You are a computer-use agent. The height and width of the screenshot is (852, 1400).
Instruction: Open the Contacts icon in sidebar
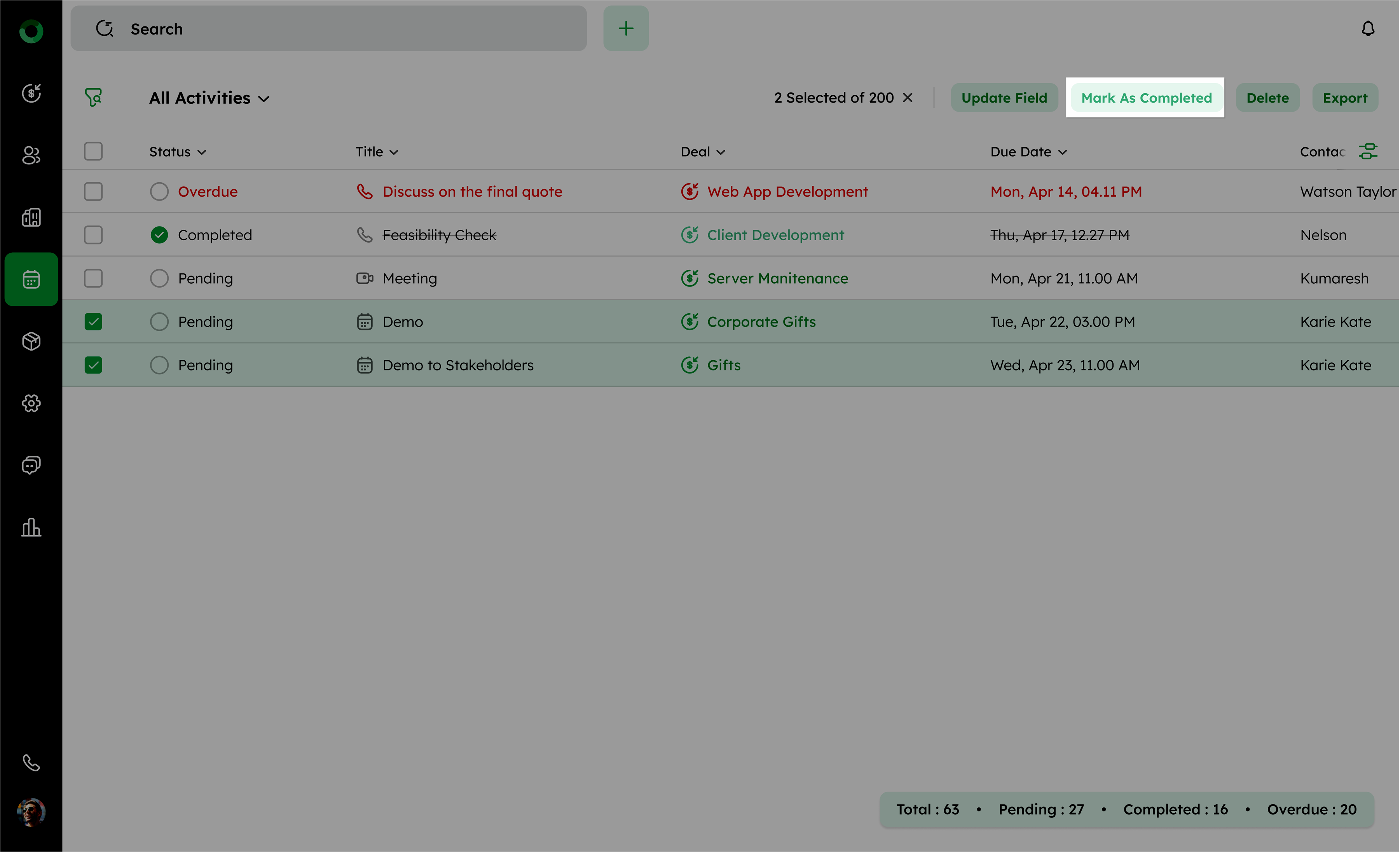pos(31,155)
